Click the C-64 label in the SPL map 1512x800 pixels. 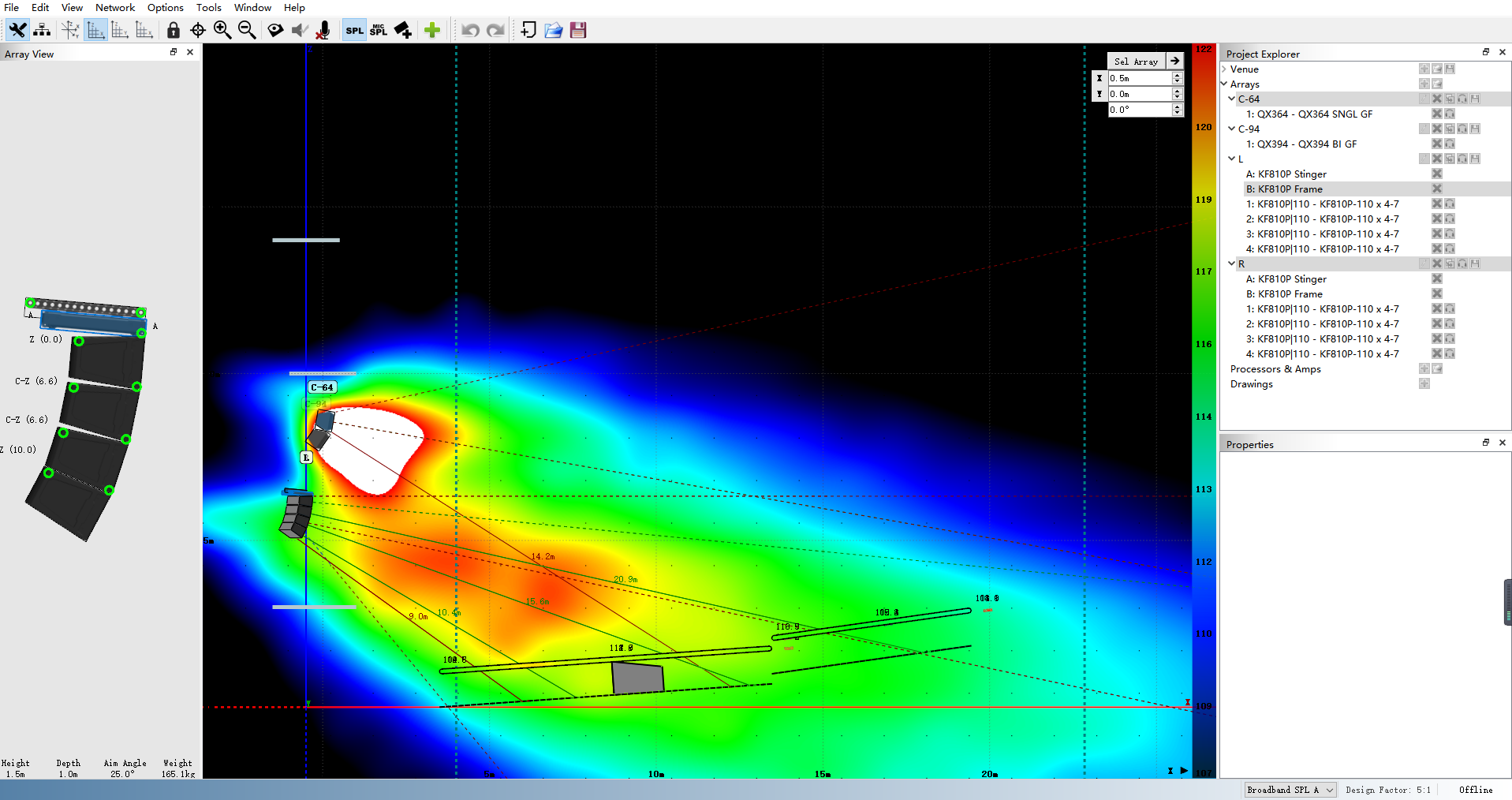pos(323,387)
